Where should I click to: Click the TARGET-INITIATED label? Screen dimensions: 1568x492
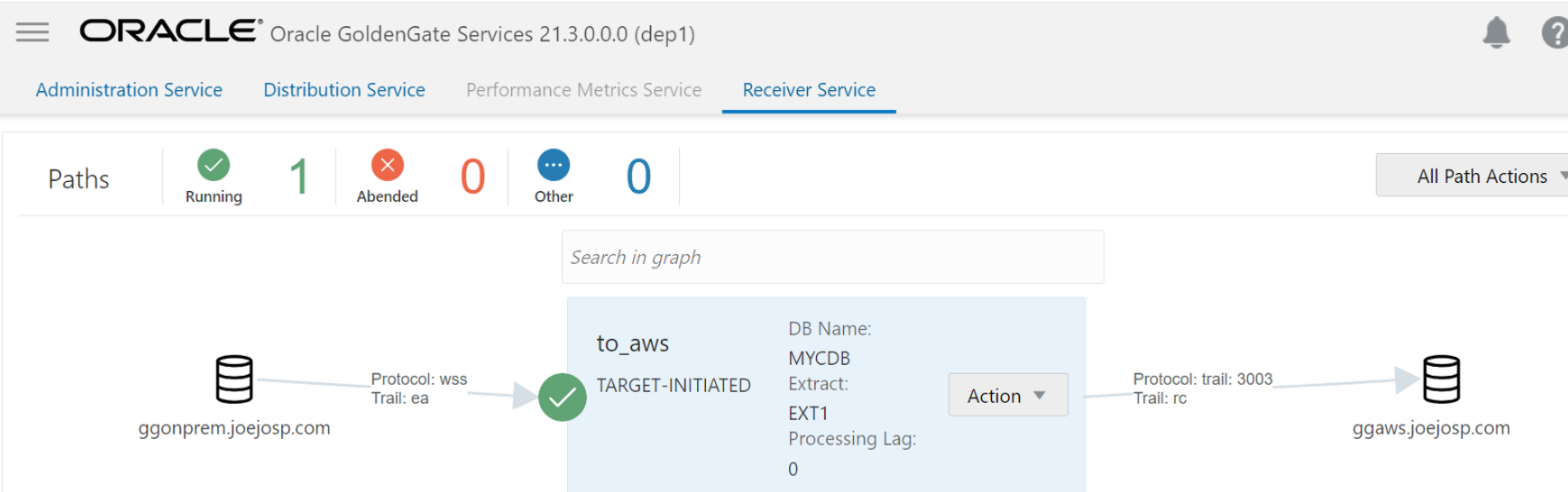pyautogui.click(x=674, y=386)
